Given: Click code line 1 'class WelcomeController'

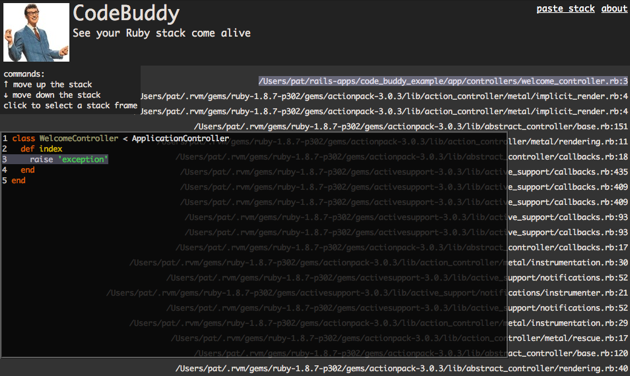Looking at the screenshot, I should (65, 139).
